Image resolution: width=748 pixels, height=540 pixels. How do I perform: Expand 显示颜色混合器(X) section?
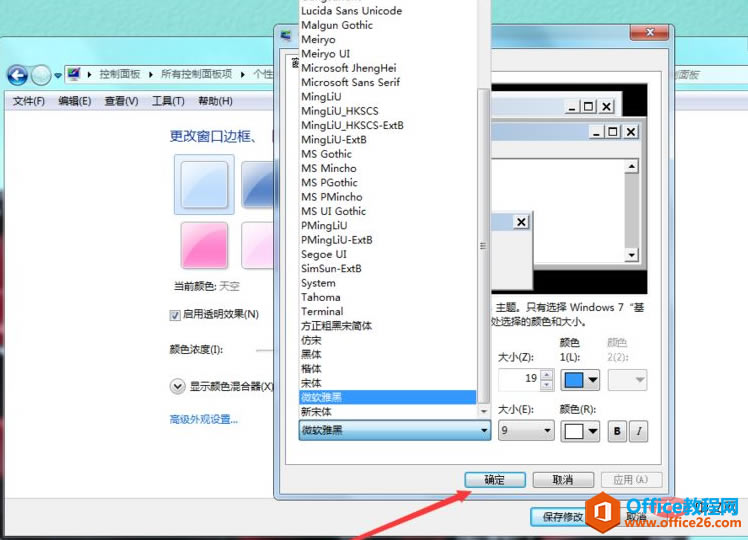177,386
